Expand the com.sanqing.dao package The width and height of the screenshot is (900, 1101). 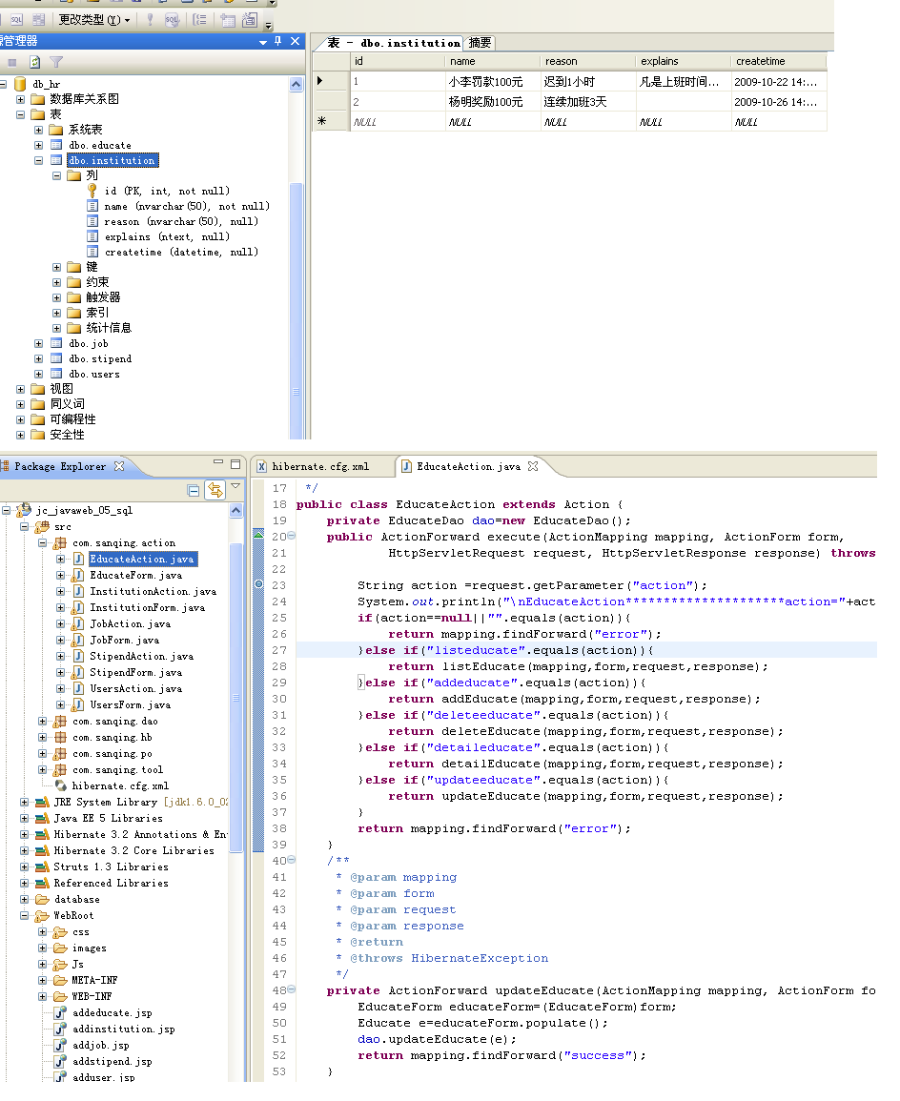[42, 721]
